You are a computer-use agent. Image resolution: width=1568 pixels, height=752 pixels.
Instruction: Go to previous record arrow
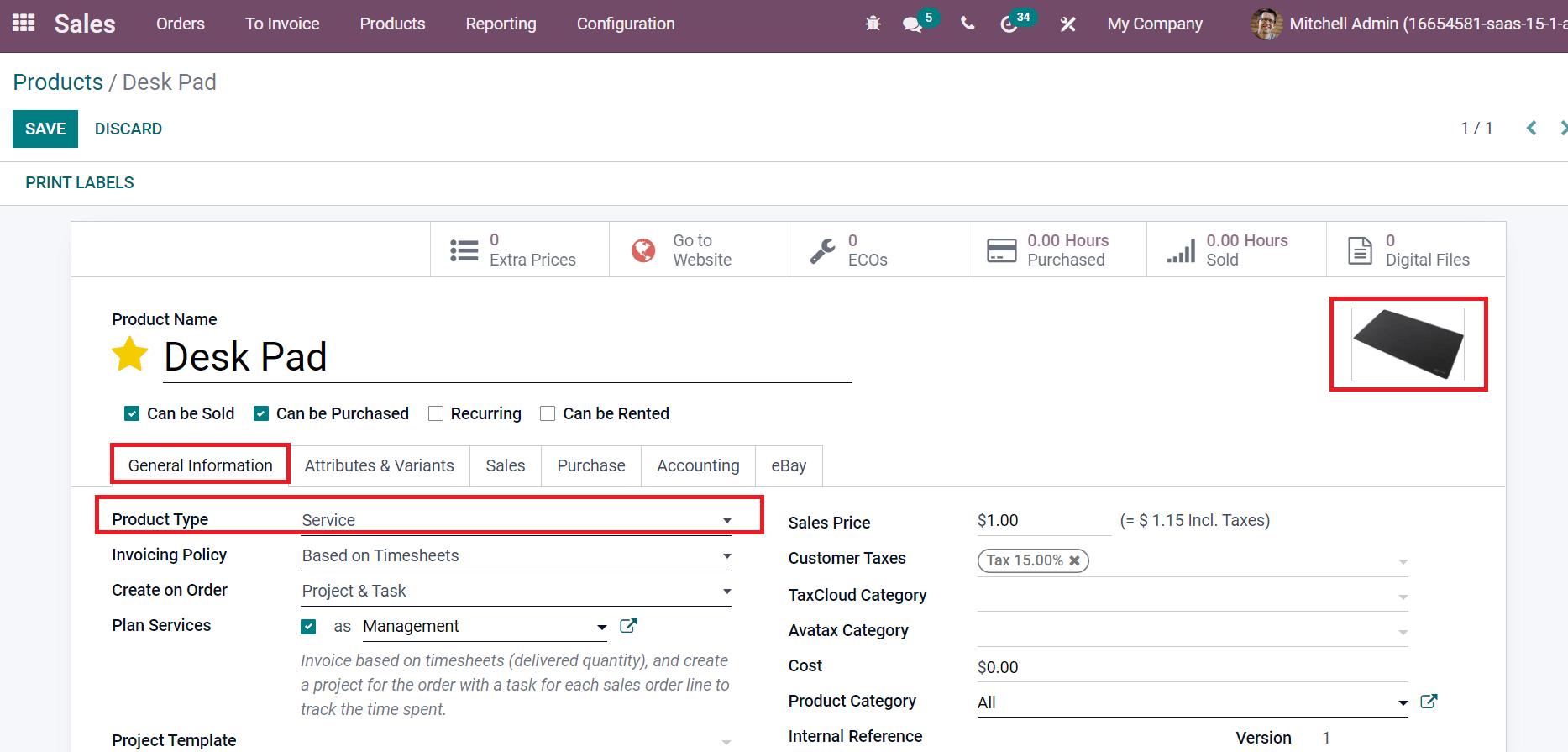[1531, 128]
